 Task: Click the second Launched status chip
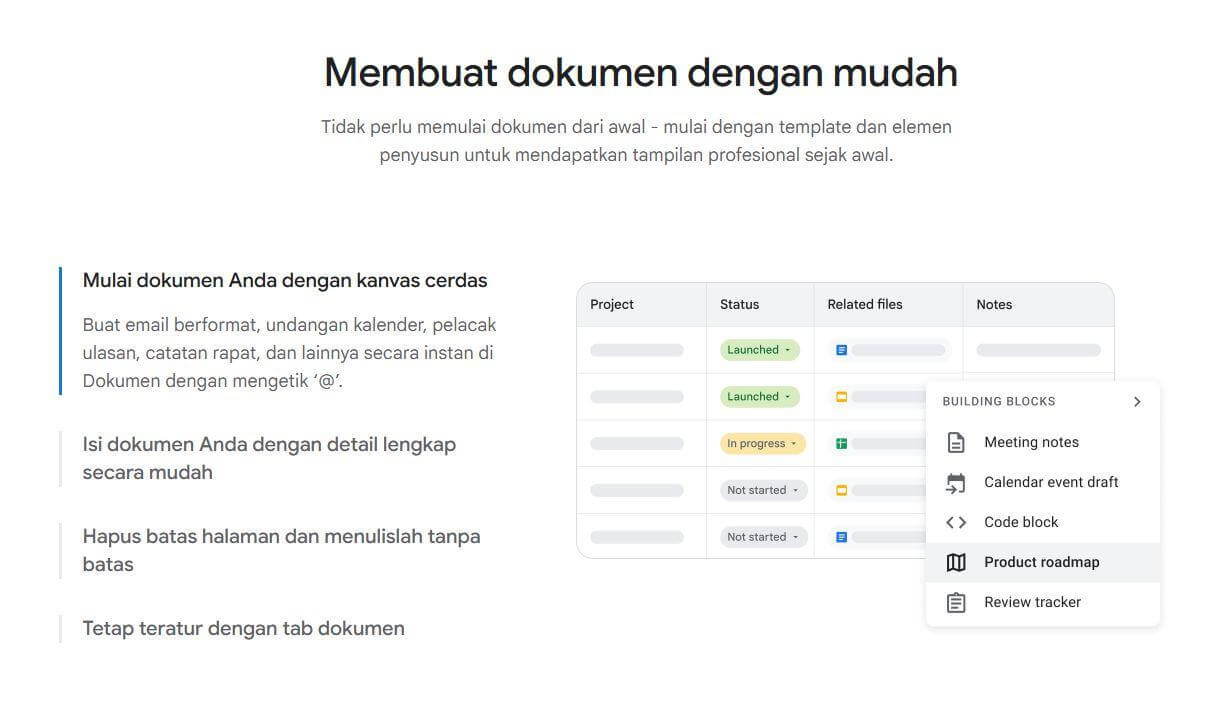(x=758, y=396)
